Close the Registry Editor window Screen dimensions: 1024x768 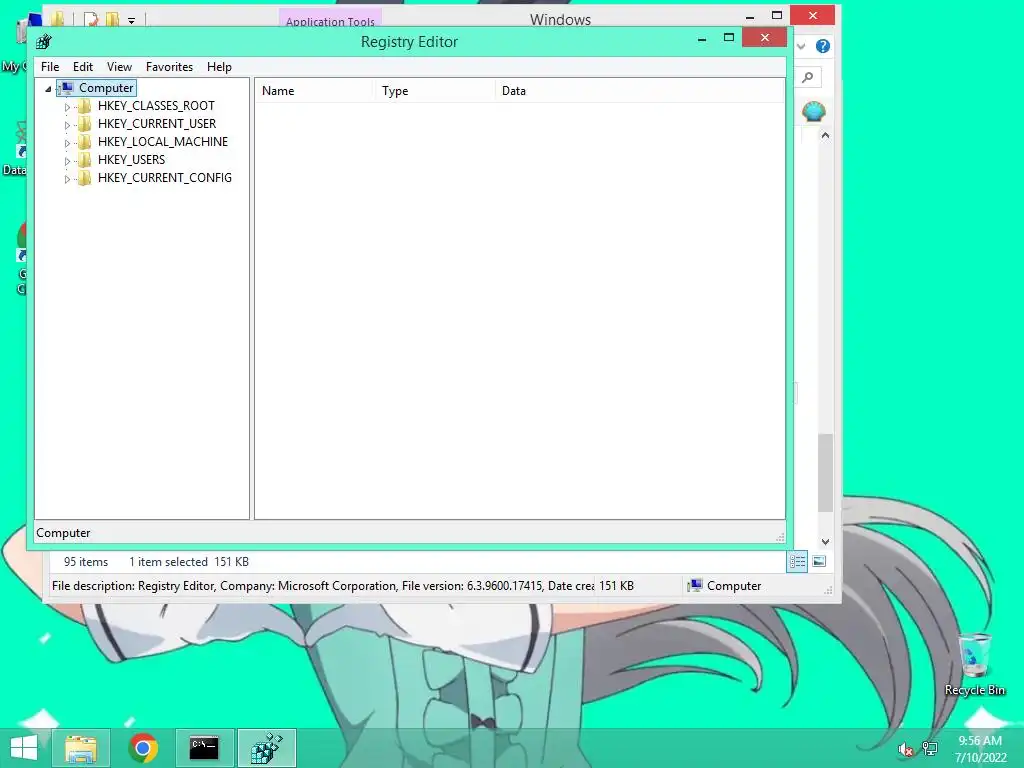(x=765, y=38)
